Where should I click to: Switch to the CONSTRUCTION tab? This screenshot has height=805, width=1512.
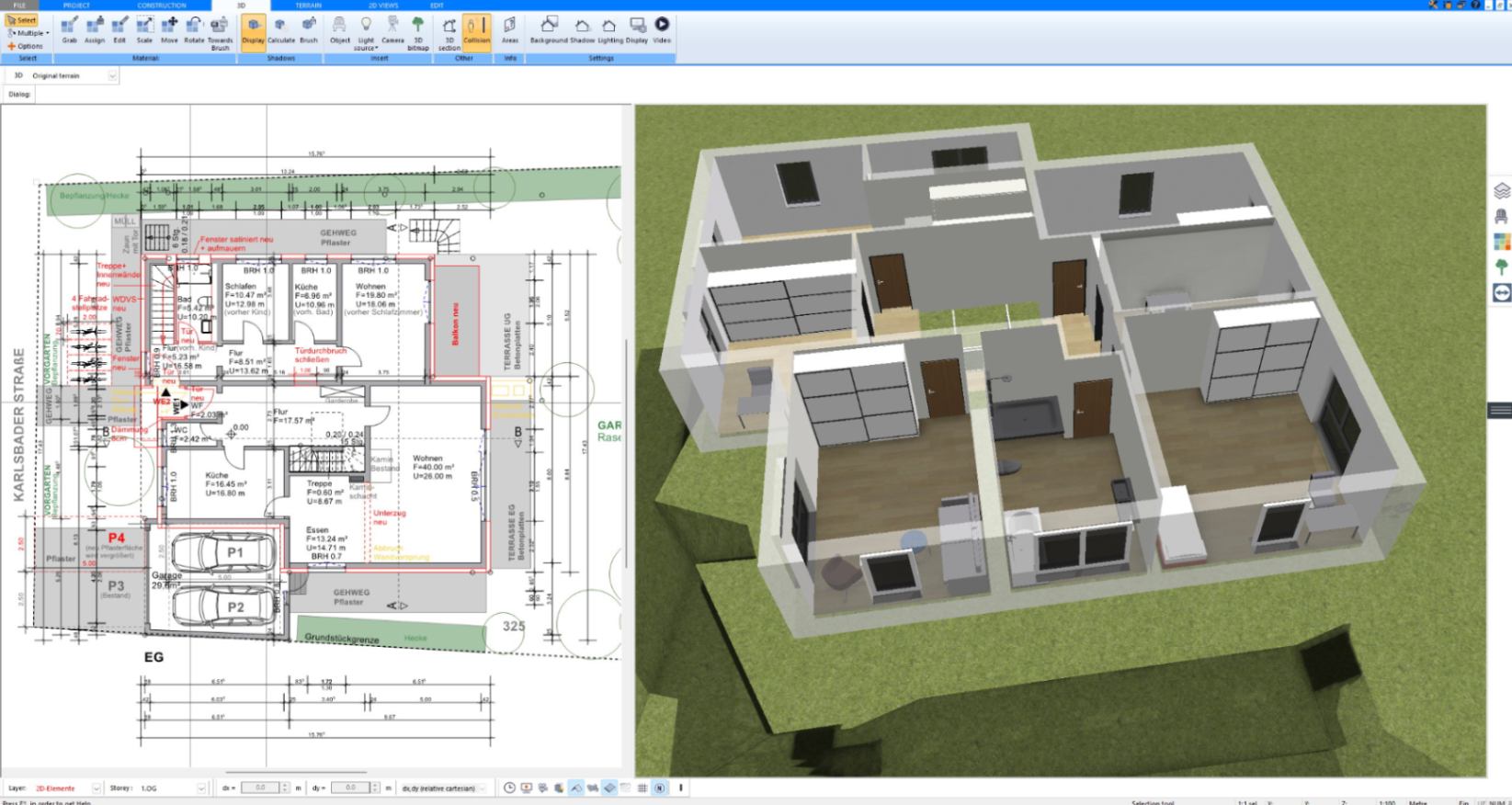click(x=162, y=6)
